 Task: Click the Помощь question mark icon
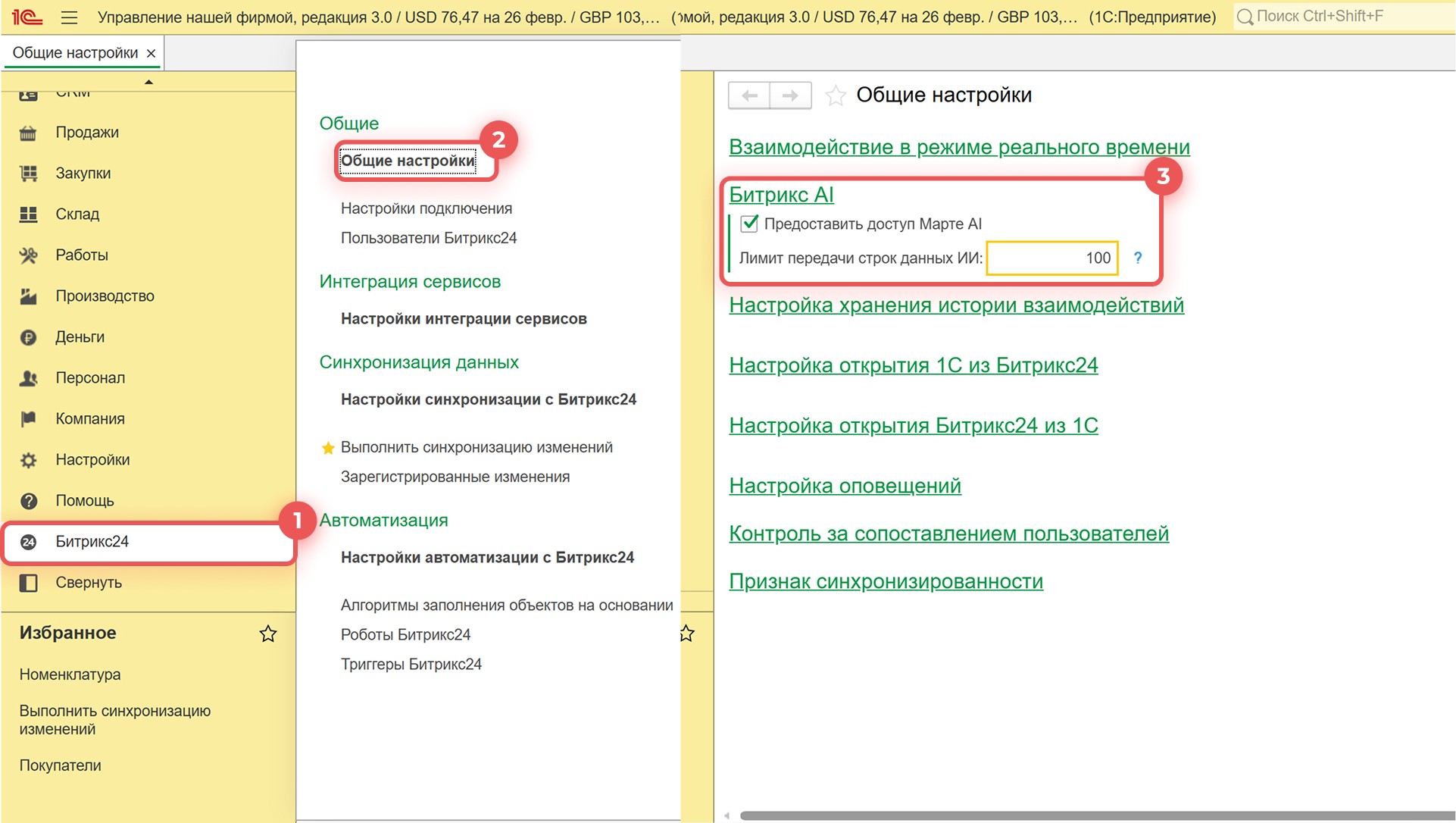[29, 501]
